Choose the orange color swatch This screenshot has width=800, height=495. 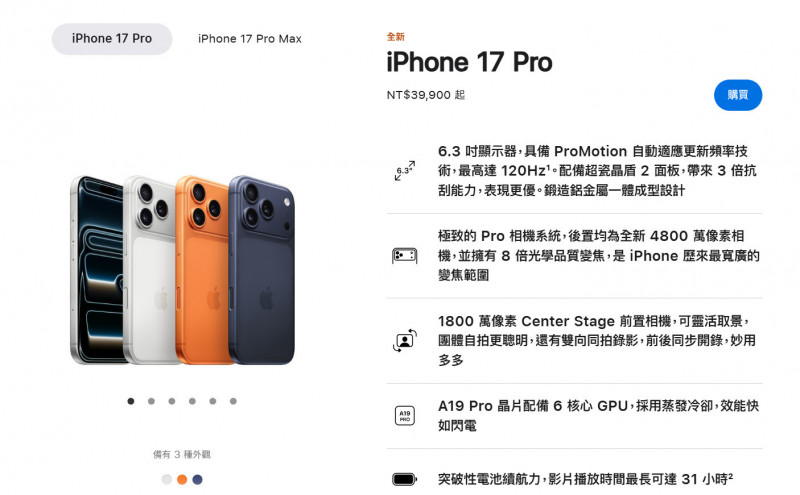click(182, 480)
